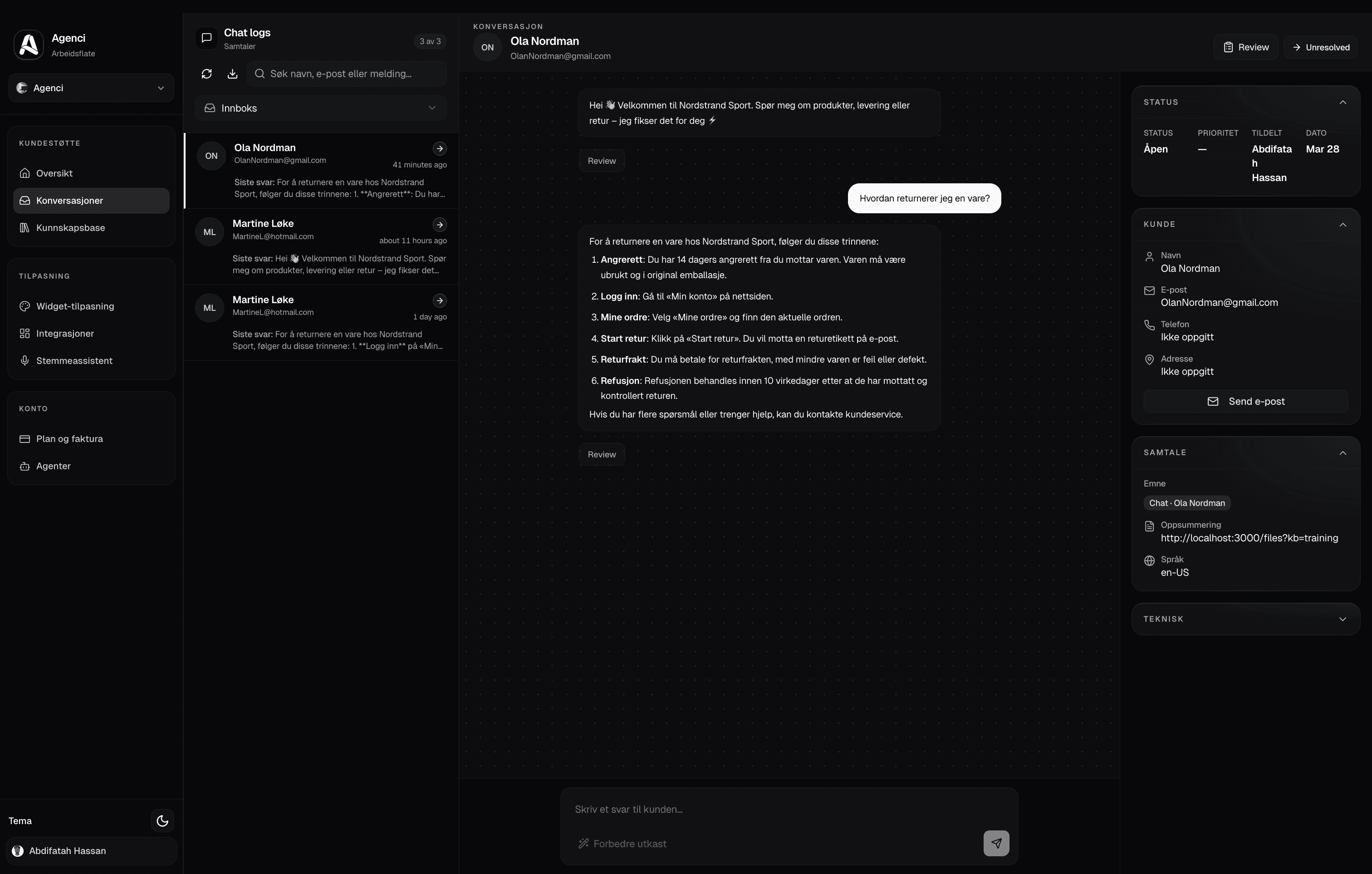Open arrow icon on Ola Nordman conversation

pos(439,149)
